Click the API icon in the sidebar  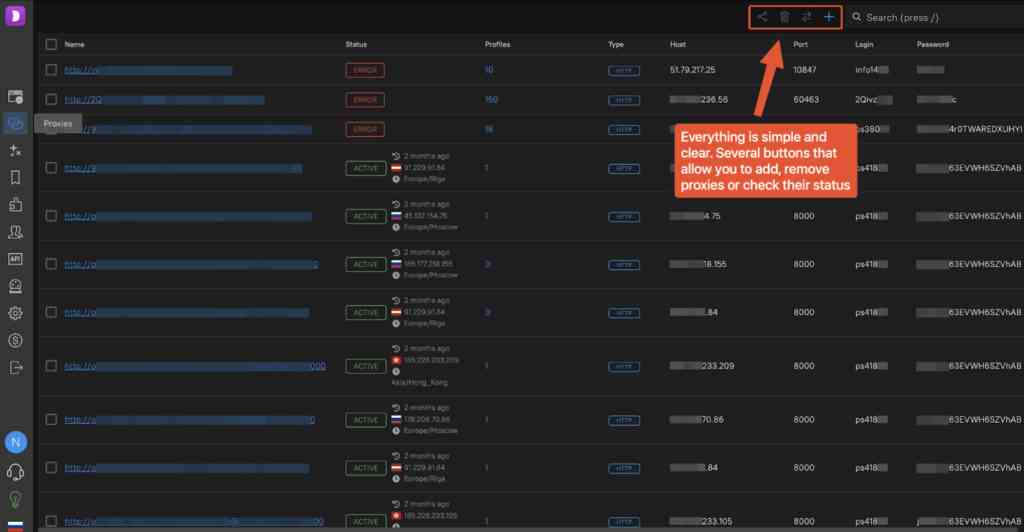point(15,258)
